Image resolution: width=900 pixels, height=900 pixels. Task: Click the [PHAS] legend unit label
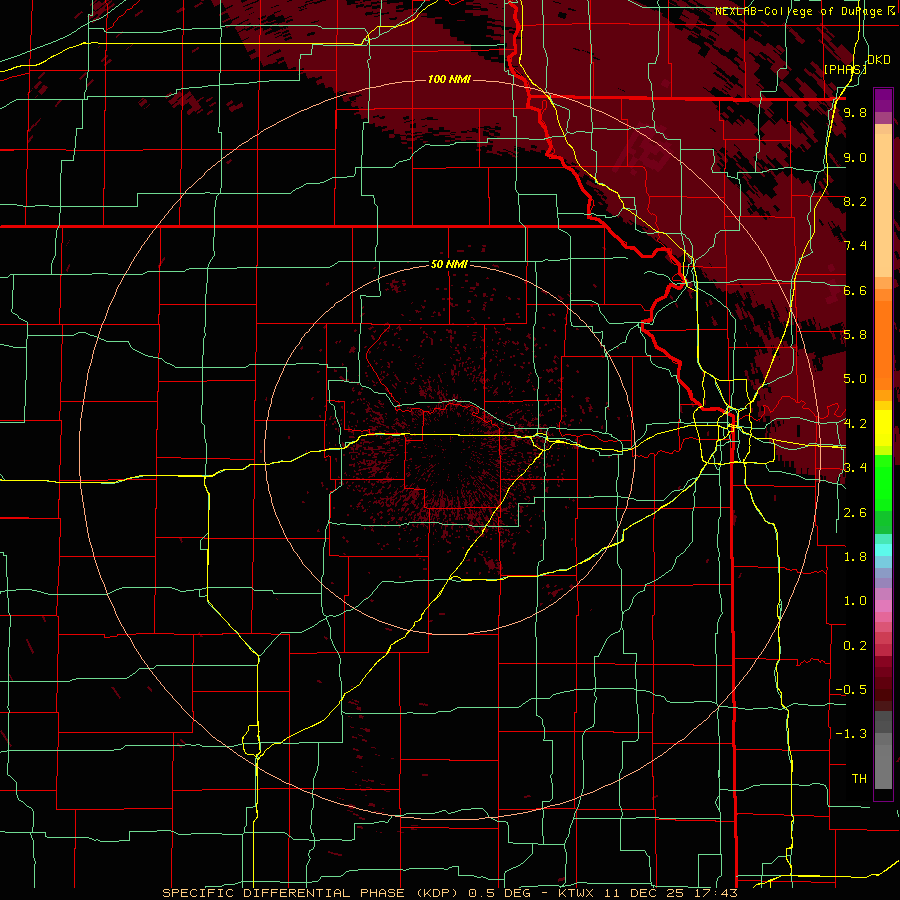[x=845, y=69]
